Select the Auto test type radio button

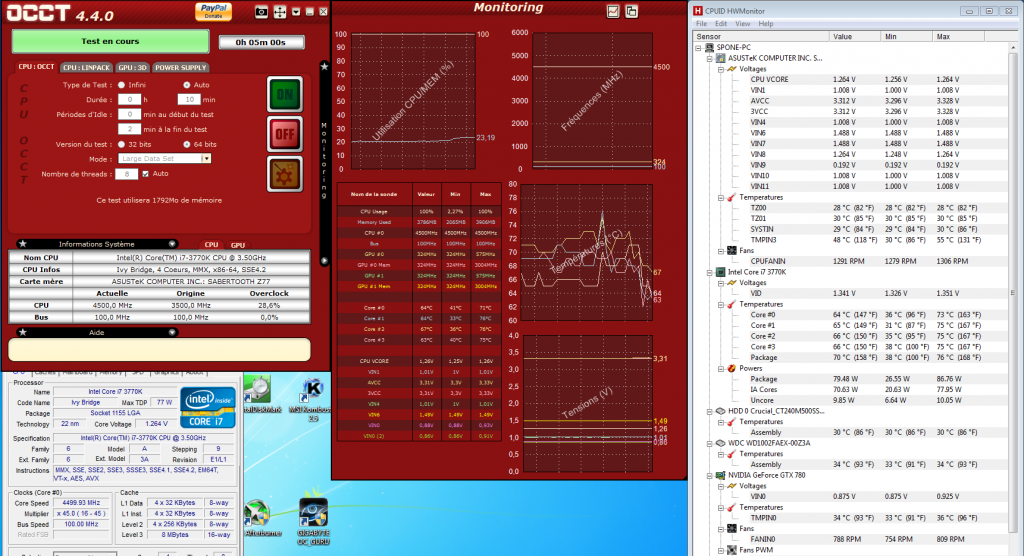[x=187, y=85]
